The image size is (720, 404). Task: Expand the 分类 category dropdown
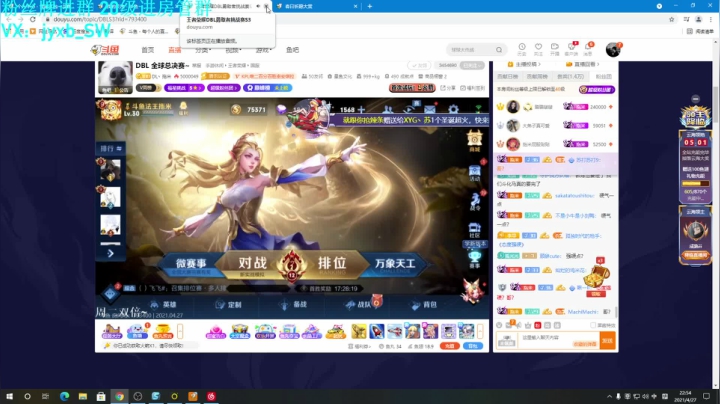202,50
